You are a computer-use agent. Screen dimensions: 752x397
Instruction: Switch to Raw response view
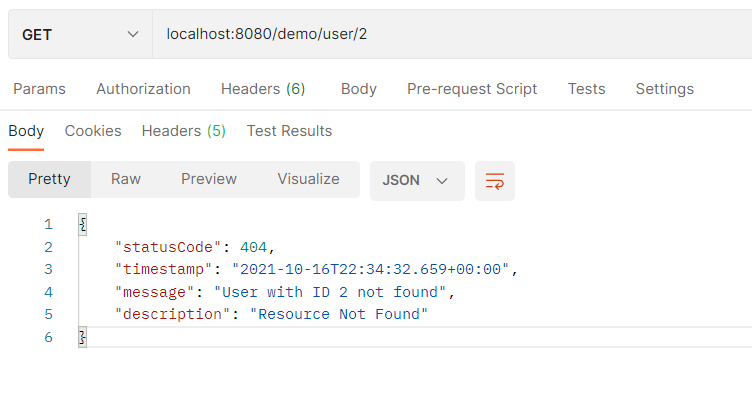pos(126,179)
